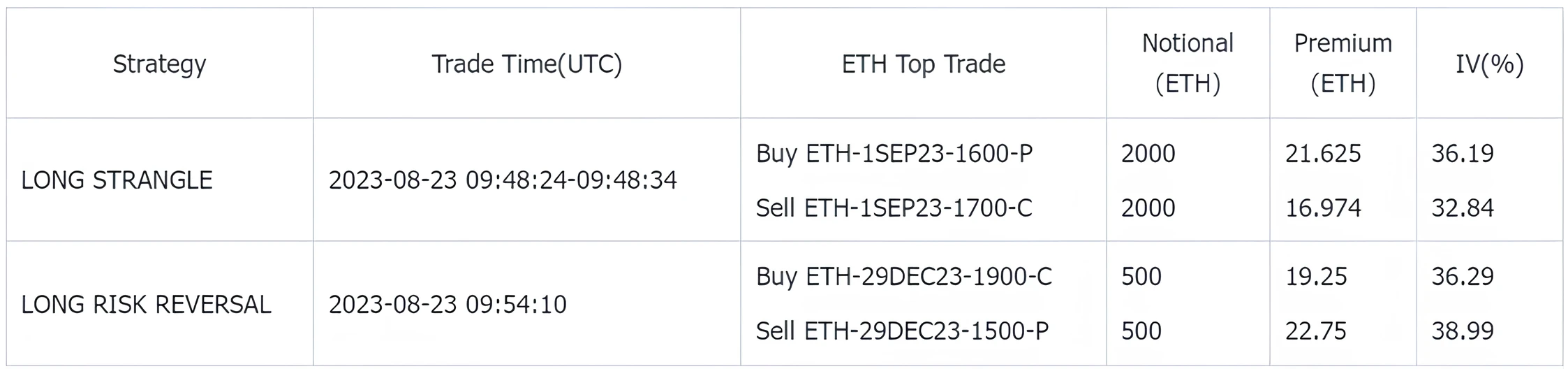Click the Notional (ETH) column header
The width and height of the screenshot is (1568, 369).
point(1188,63)
